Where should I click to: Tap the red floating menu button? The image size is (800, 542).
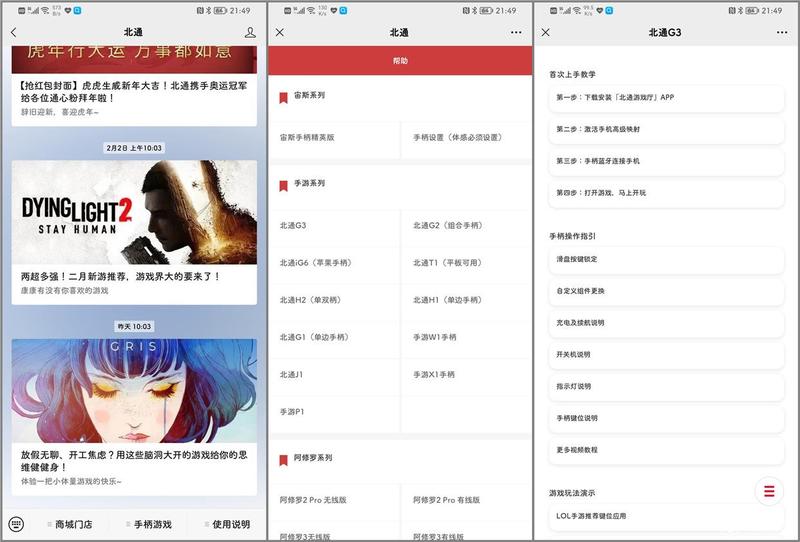769,491
